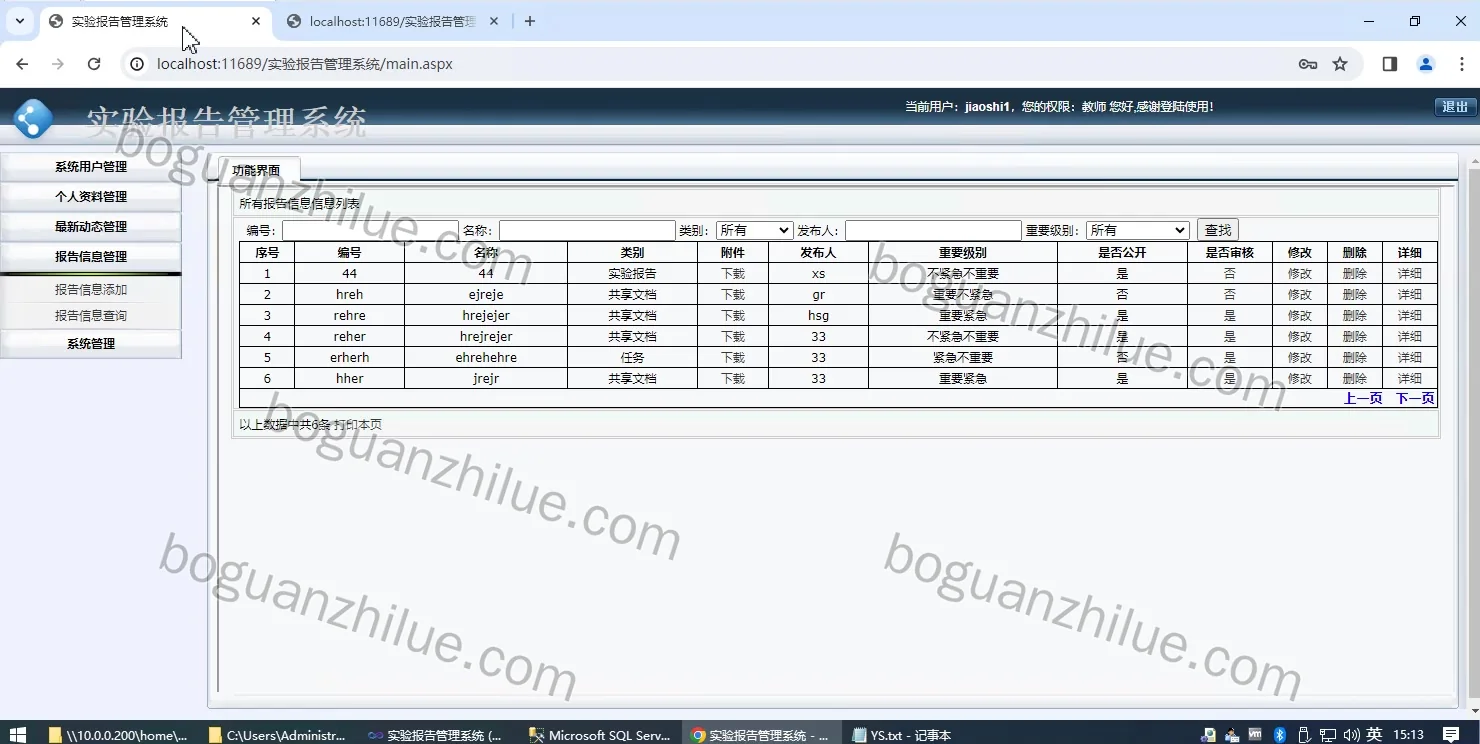Reload the page with refresh icon
This screenshot has width=1480, height=744.
tap(94, 64)
